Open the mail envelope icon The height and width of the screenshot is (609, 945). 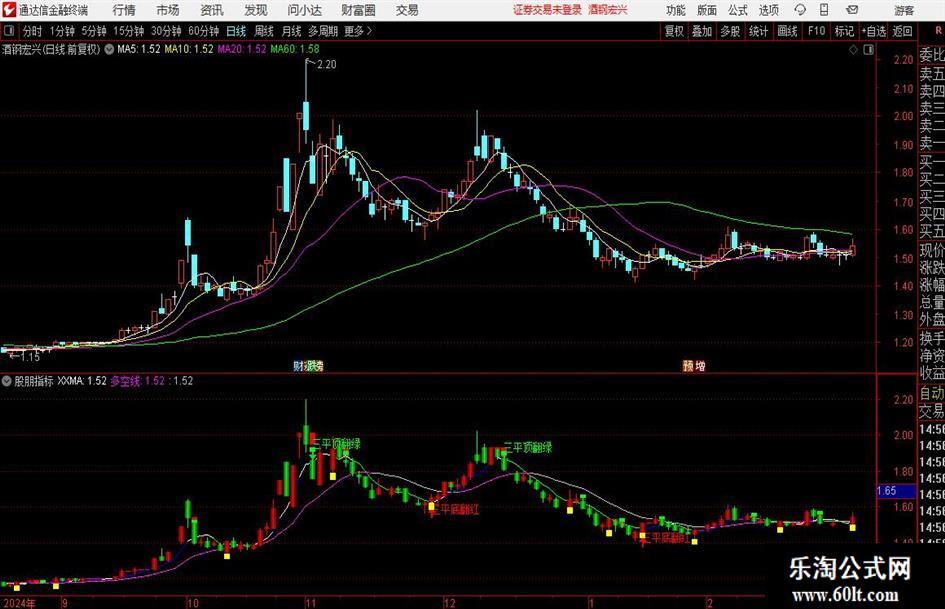(x=852, y=10)
